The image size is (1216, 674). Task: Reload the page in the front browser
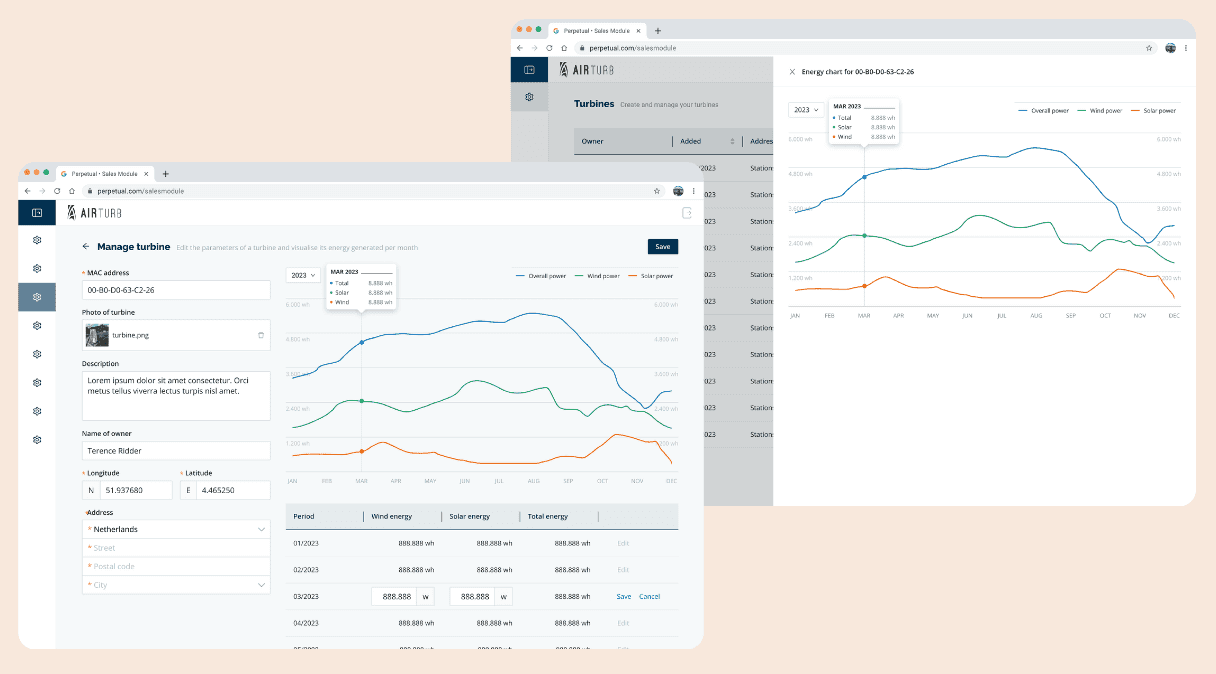click(57, 190)
